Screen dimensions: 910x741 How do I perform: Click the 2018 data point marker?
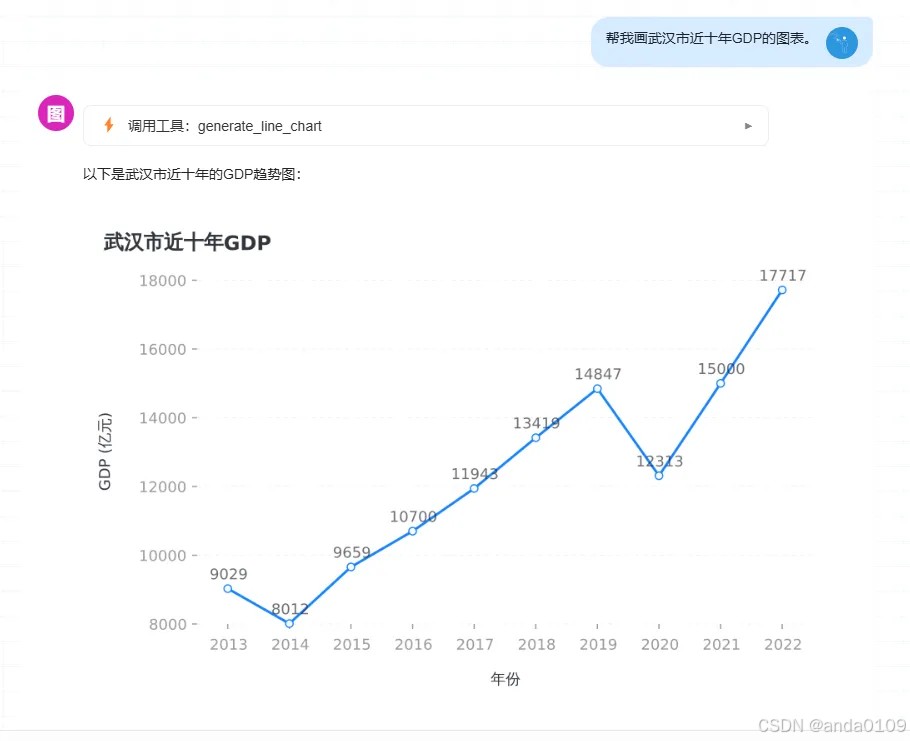pyautogui.click(x=536, y=438)
